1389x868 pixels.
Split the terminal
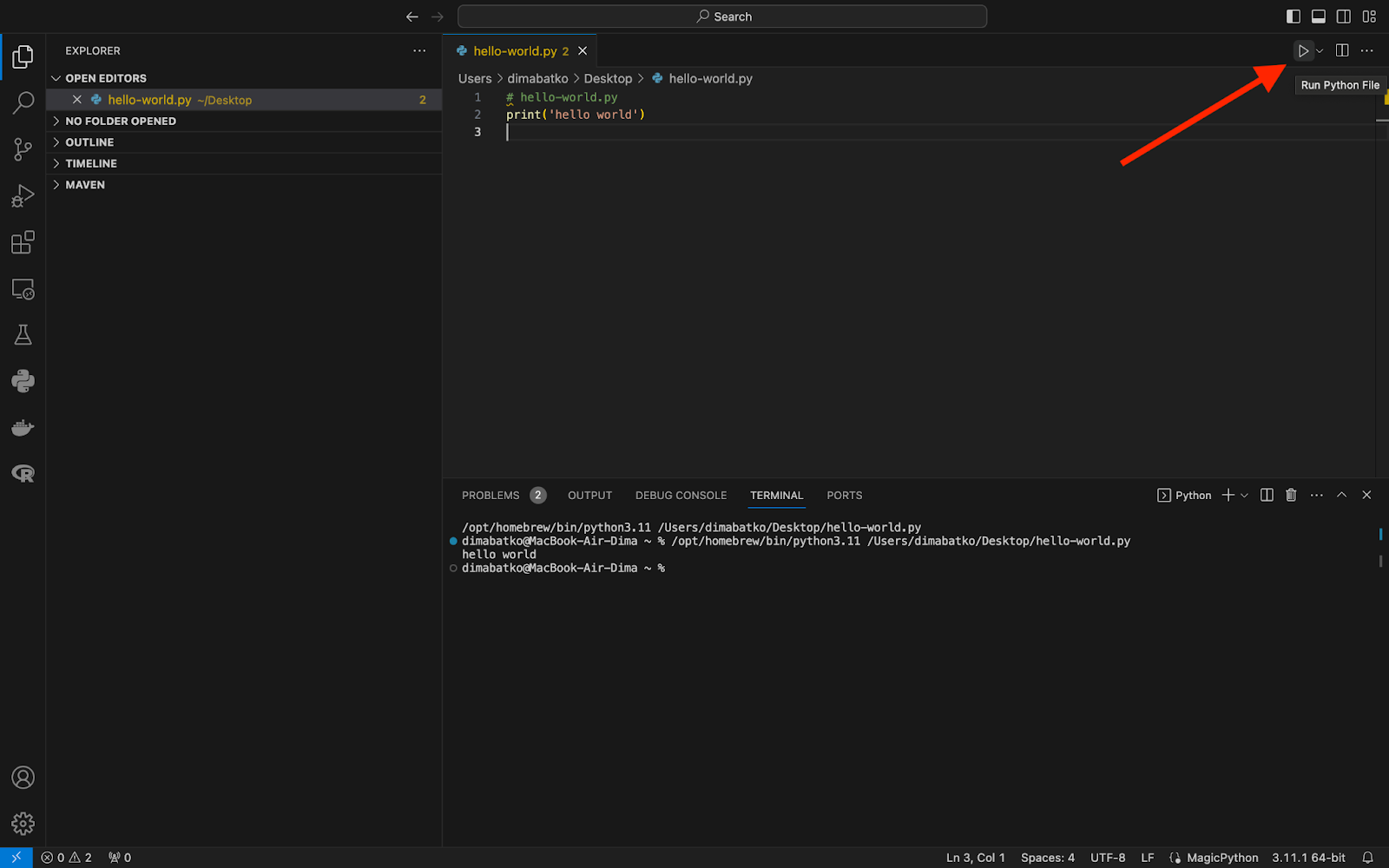click(x=1267, y=496)
